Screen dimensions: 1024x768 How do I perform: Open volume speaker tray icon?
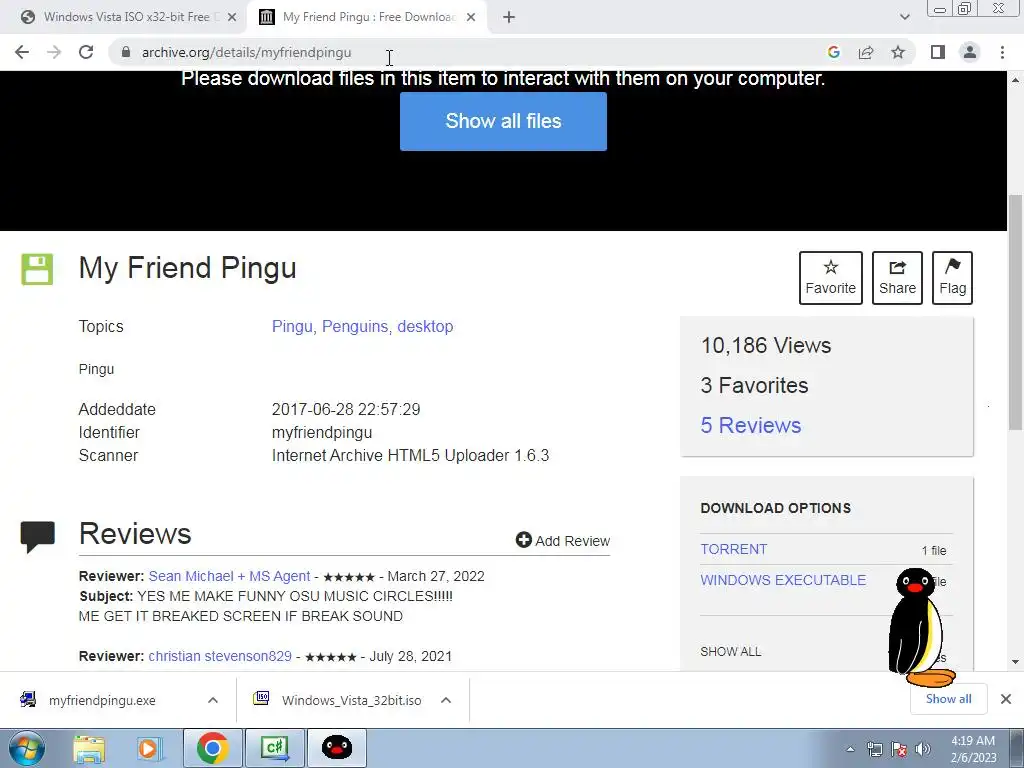pyautogui.click(x=923, y=749)
